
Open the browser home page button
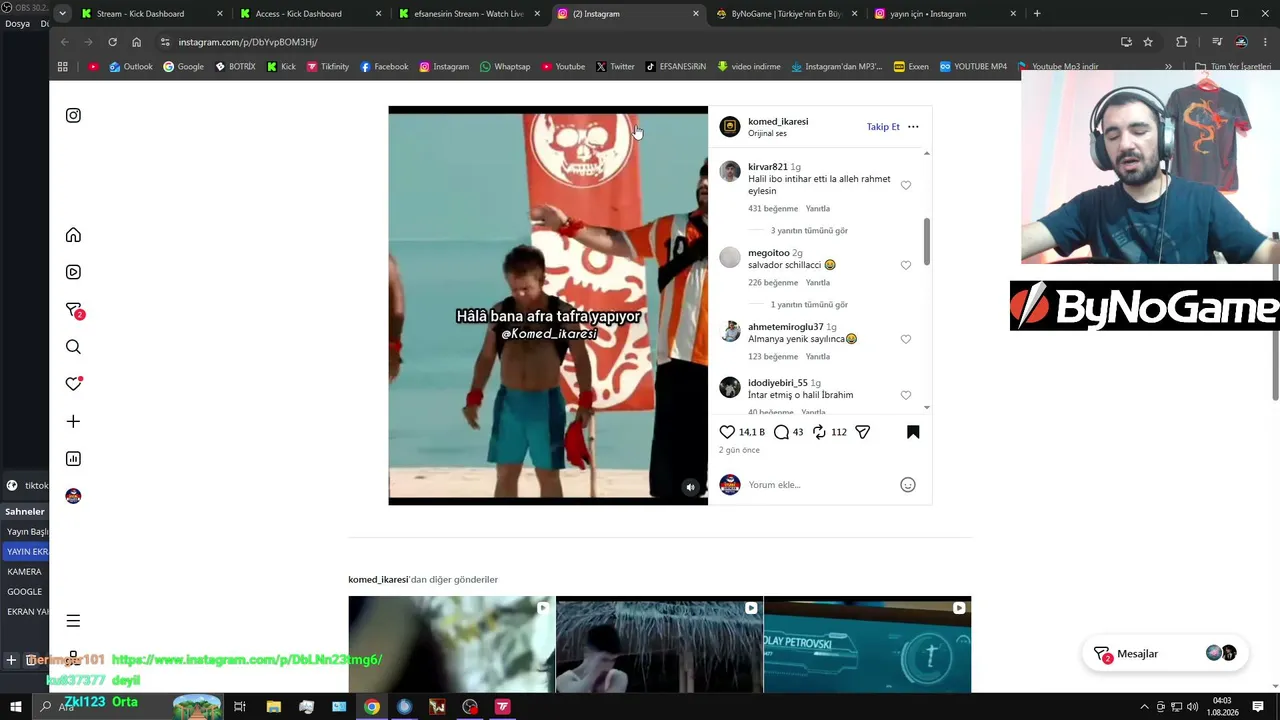(x=137, y=42)
